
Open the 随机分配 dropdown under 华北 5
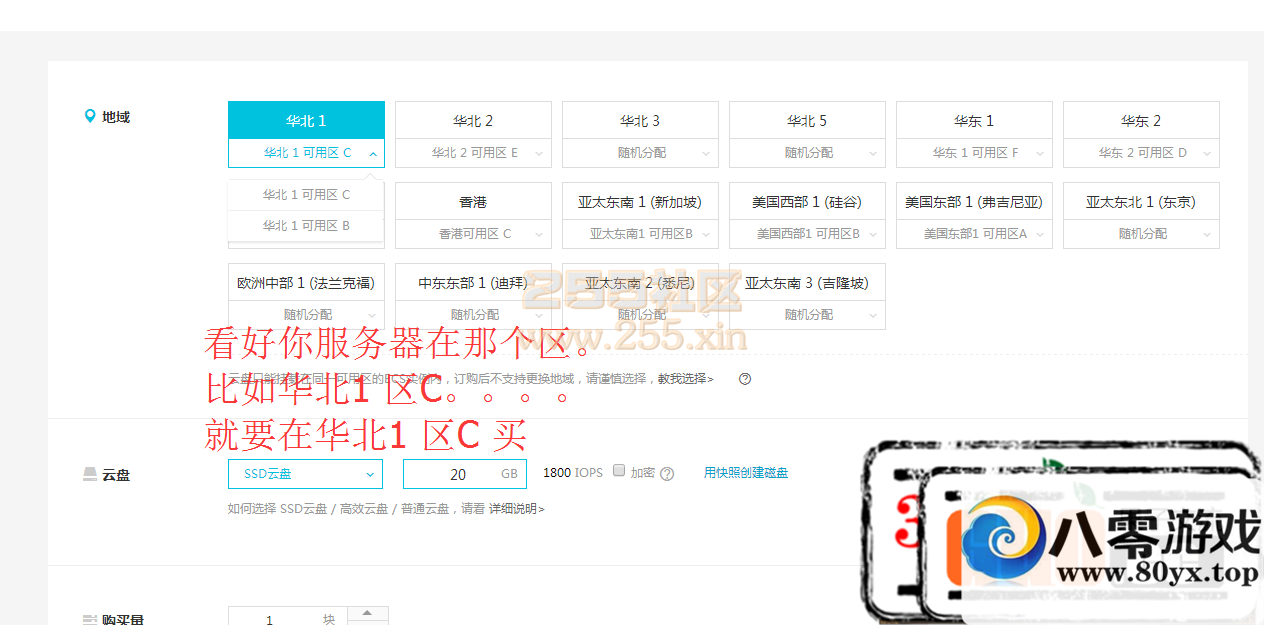click(x=807, y=153)
